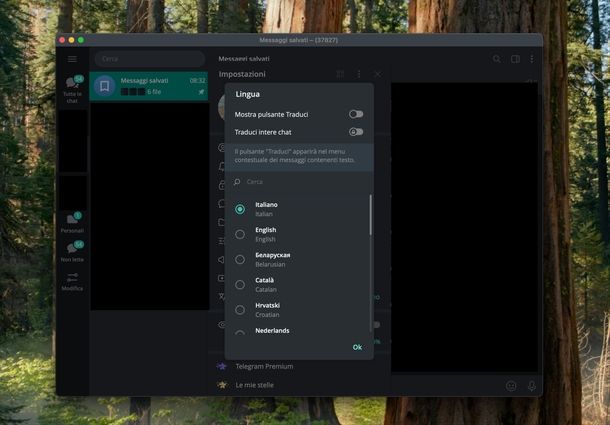This screenshot has width=610, height=425.
Task: Click the yellow macOS minimize button
Action: [x=72, y=40]
